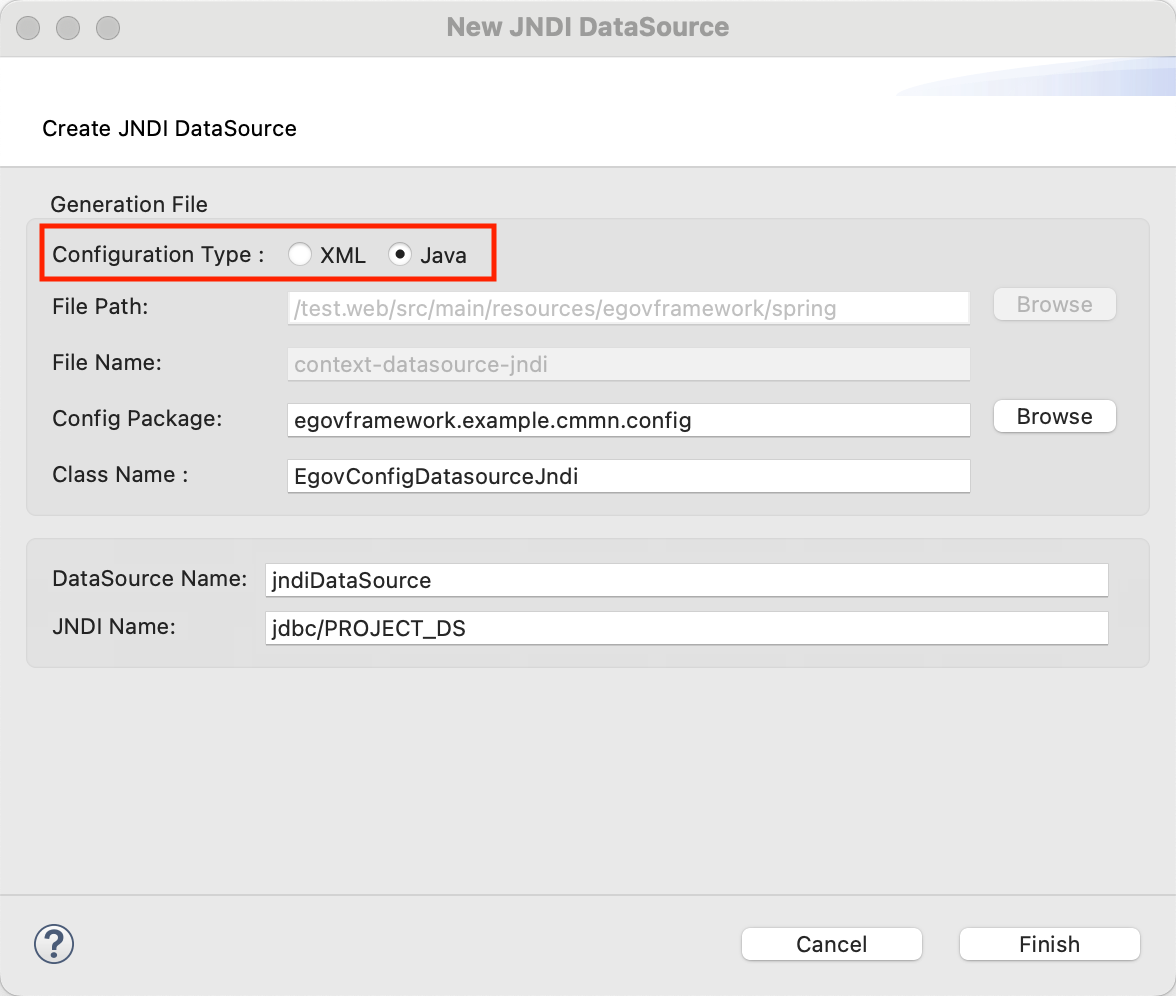Select the Java configuration type

[400, 255]
